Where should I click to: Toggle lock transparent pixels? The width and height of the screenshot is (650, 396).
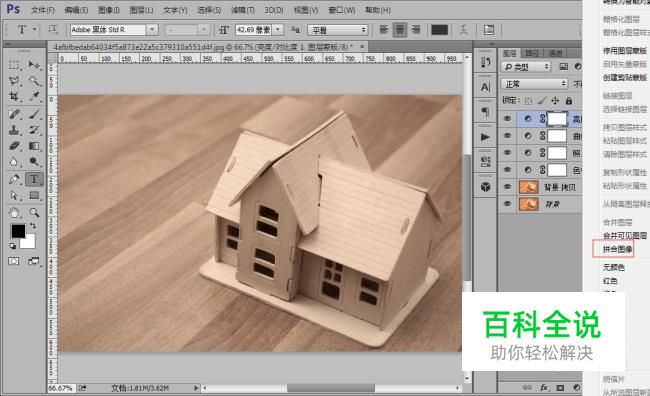pos(528,101)
